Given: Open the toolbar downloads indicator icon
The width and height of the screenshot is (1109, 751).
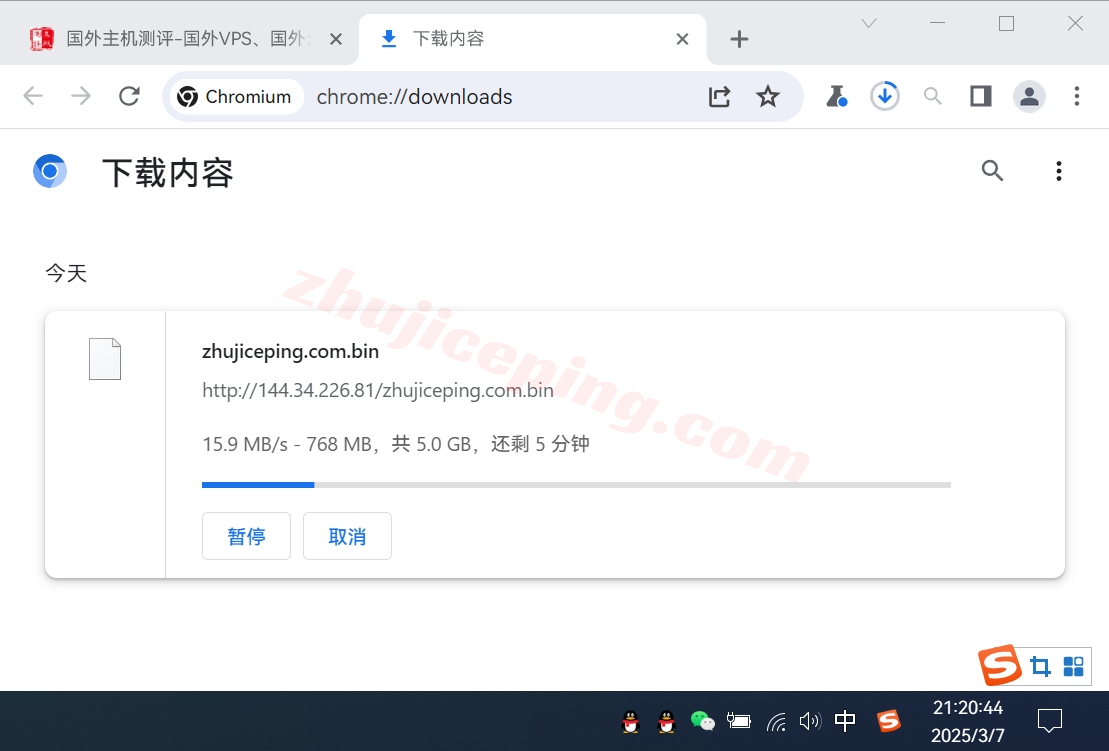Looking at the screenshot, I should pos(885,96).
